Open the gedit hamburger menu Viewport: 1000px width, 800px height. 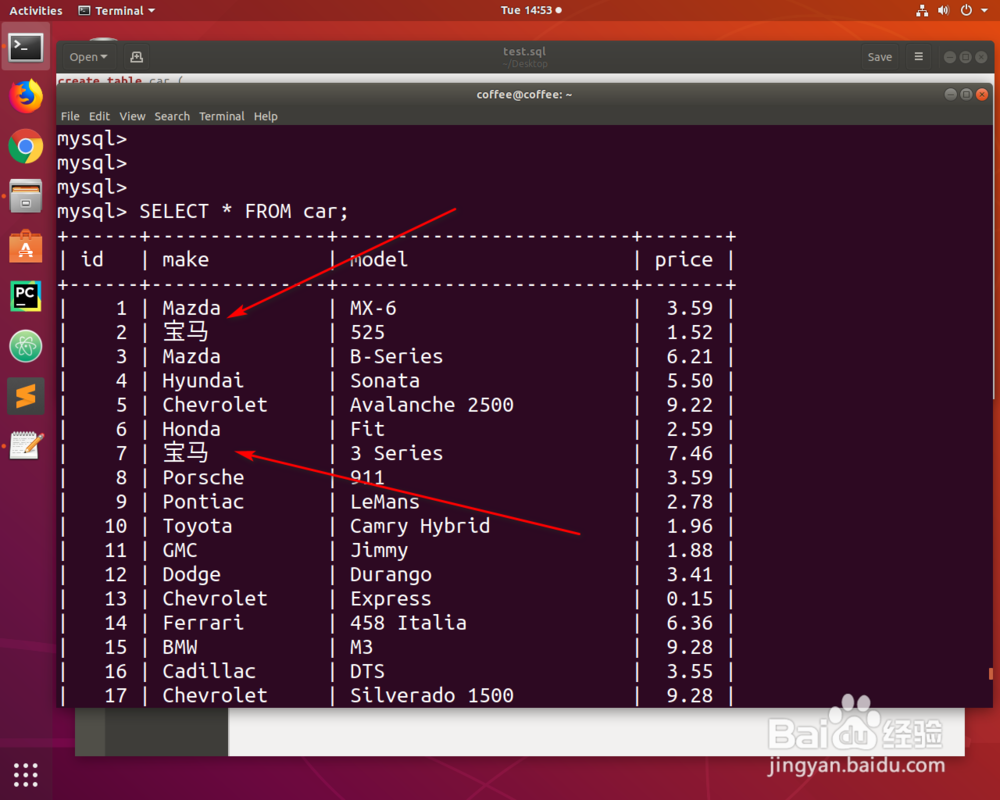coord(918,57)
